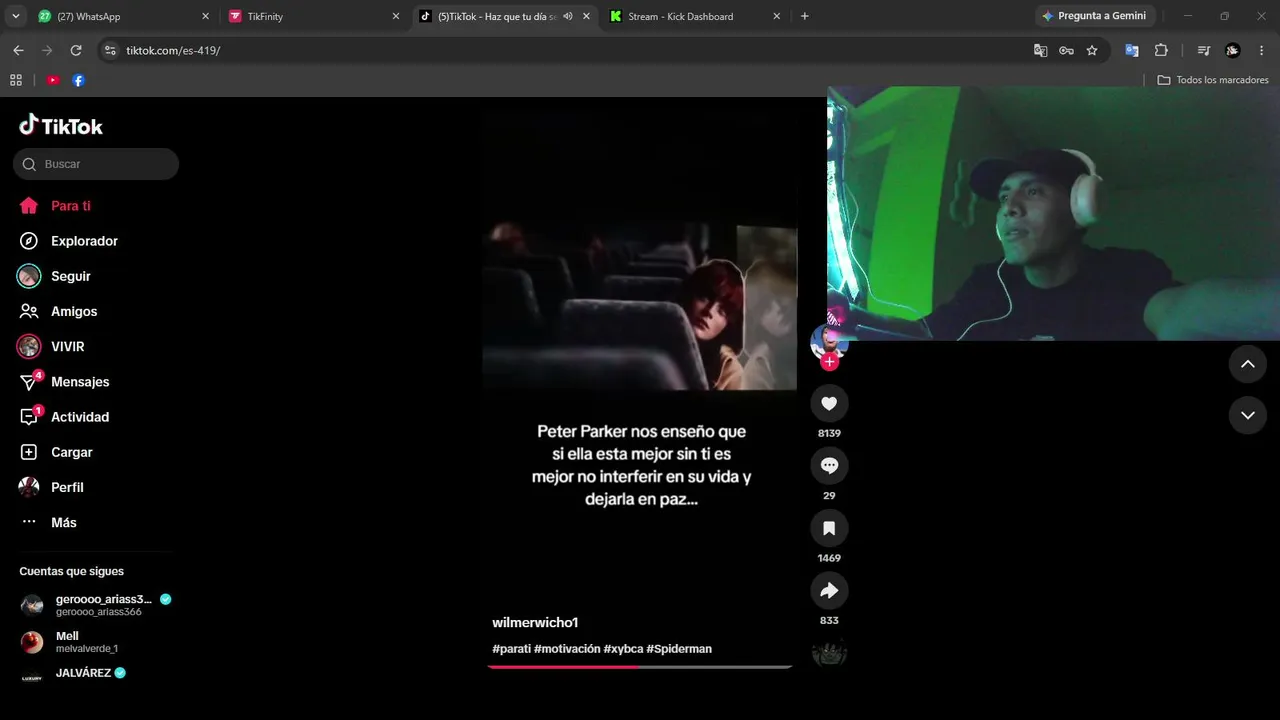Open the Cargar upload page
The width and height of the screenshot is (1280, 720).
point(57,452)
